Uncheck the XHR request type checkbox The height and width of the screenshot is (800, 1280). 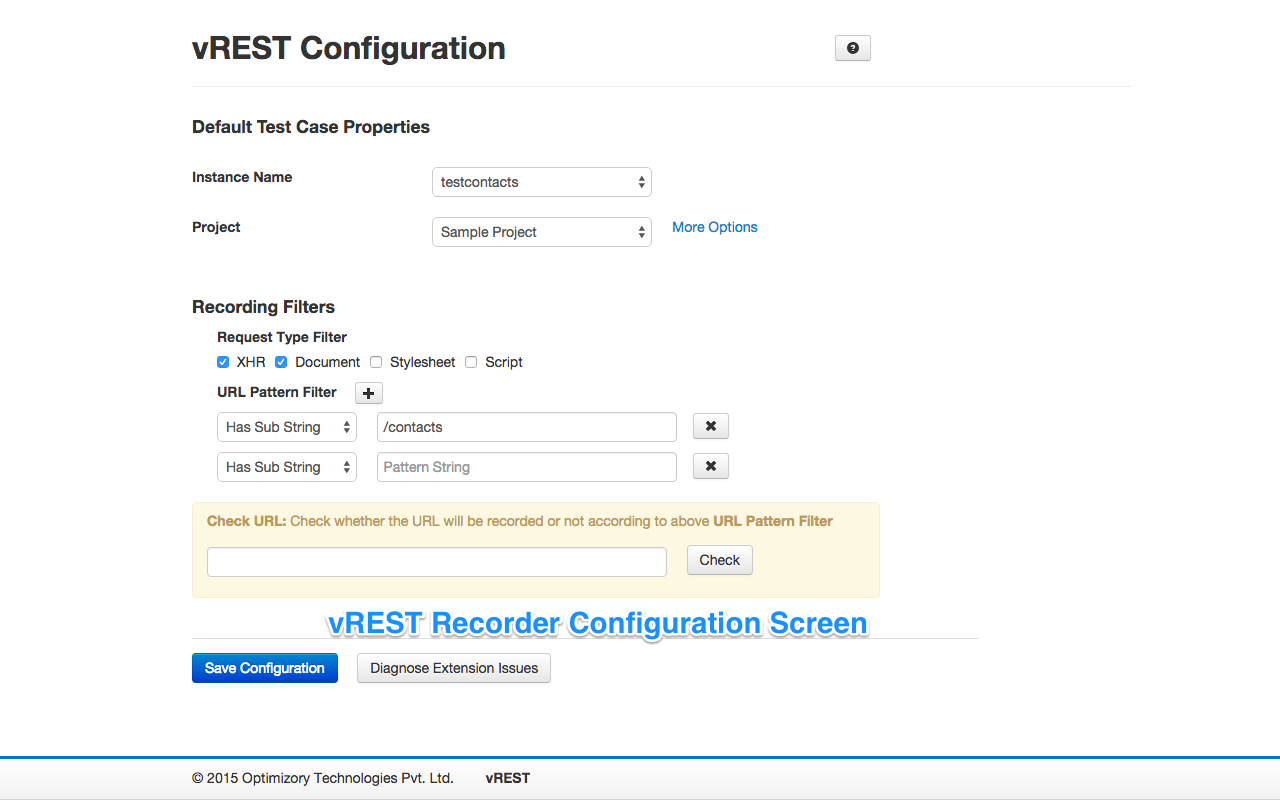pos(223,362)
